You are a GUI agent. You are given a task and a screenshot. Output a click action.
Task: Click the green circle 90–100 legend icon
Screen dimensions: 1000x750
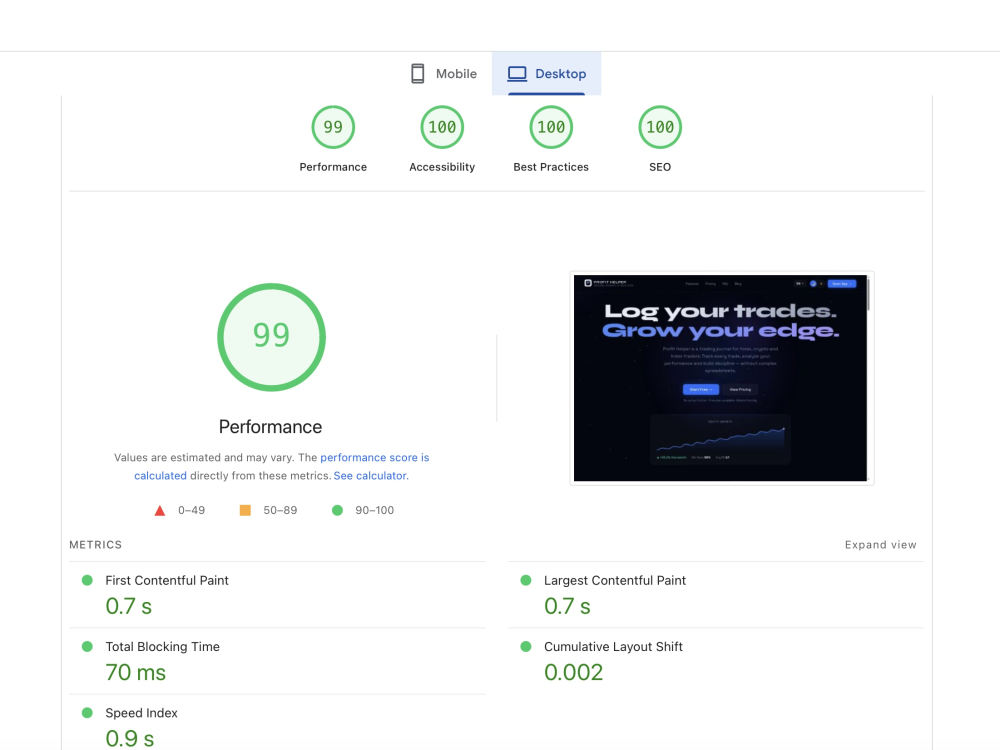click(337, 510)
